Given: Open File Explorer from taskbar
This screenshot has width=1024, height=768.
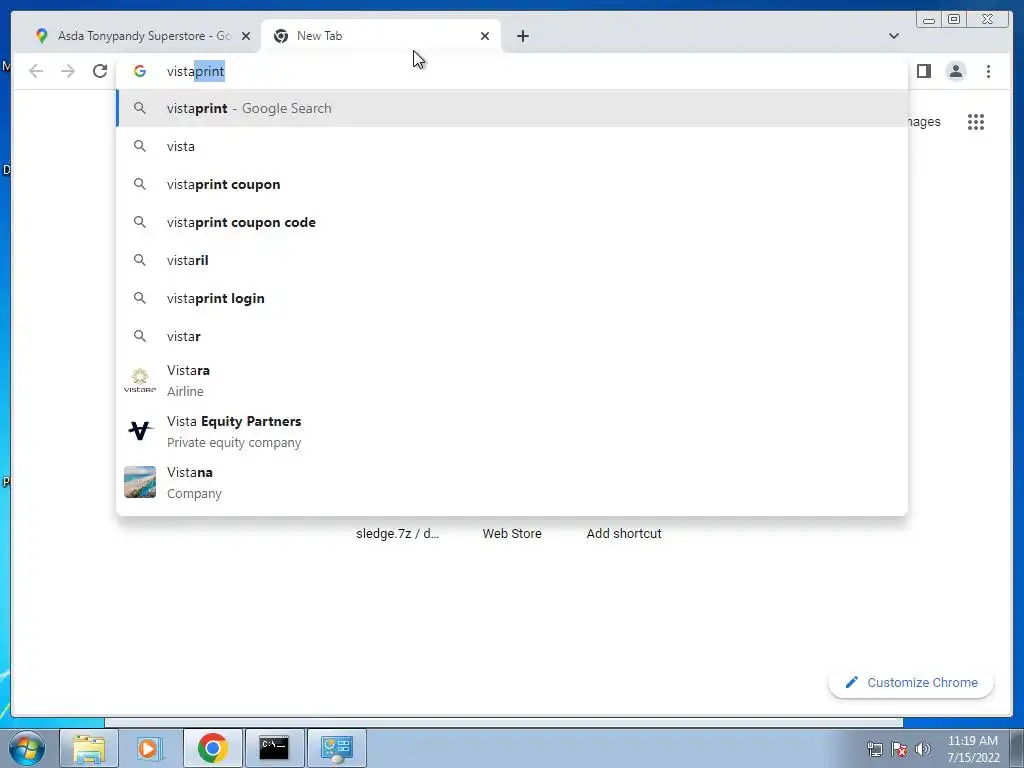Looking at the screenshot, I should 89,748.
